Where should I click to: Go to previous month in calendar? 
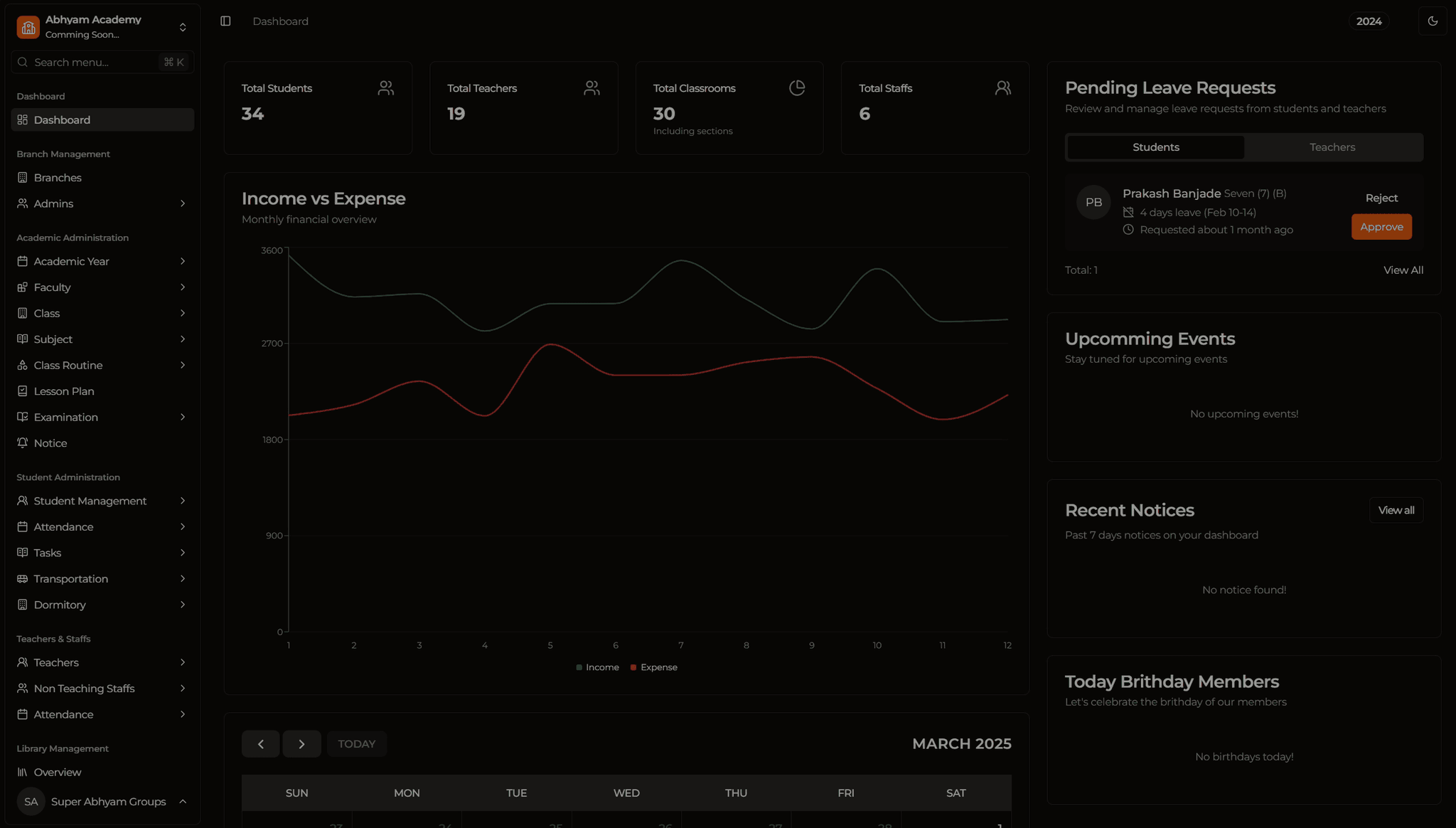pos(260,744)
